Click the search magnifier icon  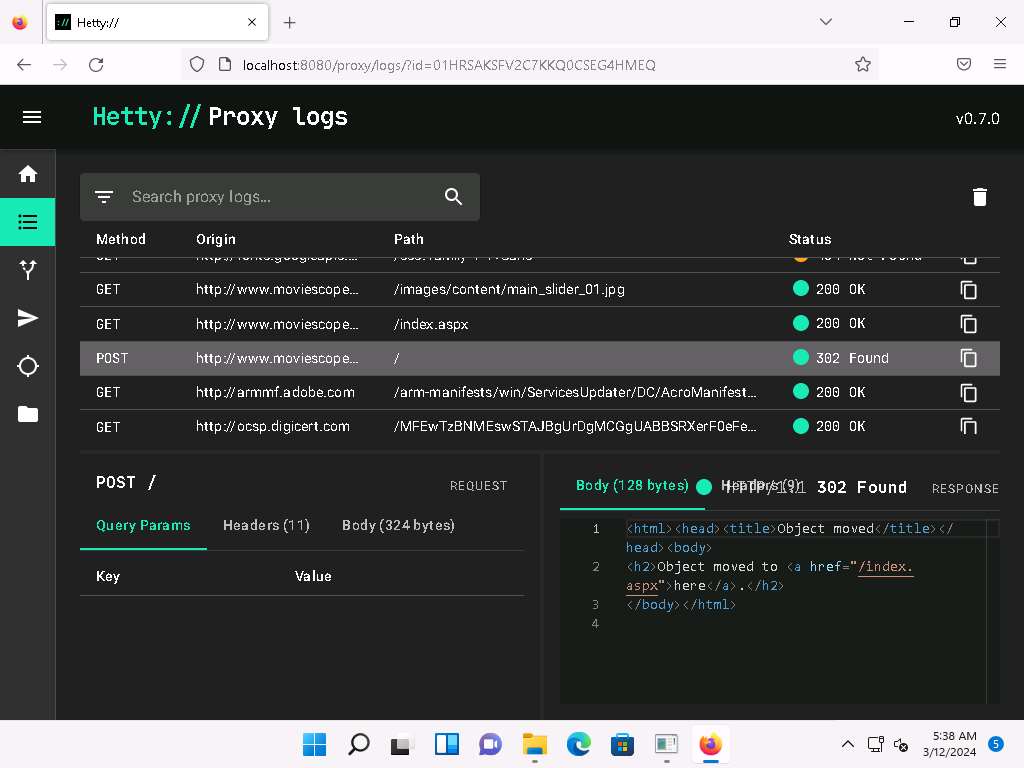pyautogui.click(x=453, y=197)
